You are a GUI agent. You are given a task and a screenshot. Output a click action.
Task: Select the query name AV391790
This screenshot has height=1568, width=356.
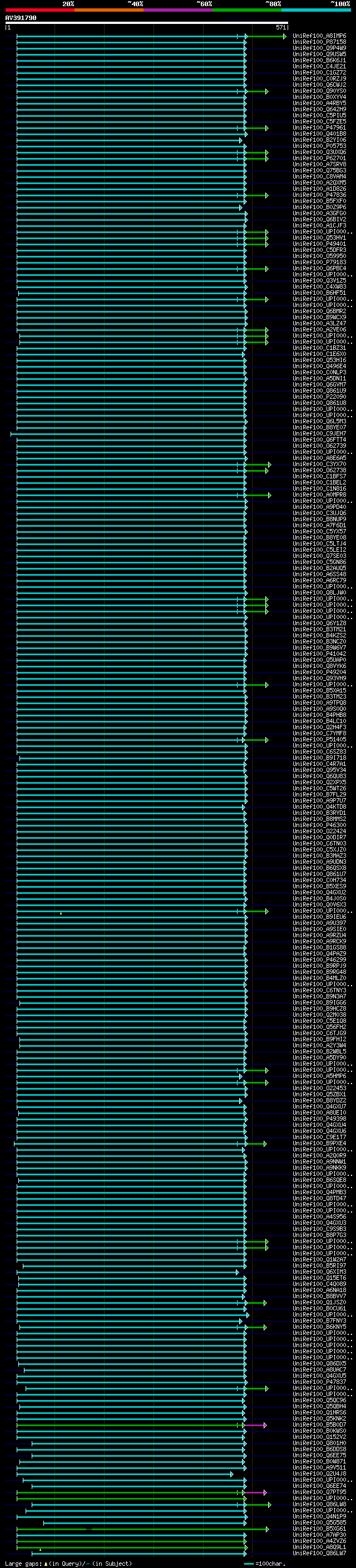click(21, 18)
